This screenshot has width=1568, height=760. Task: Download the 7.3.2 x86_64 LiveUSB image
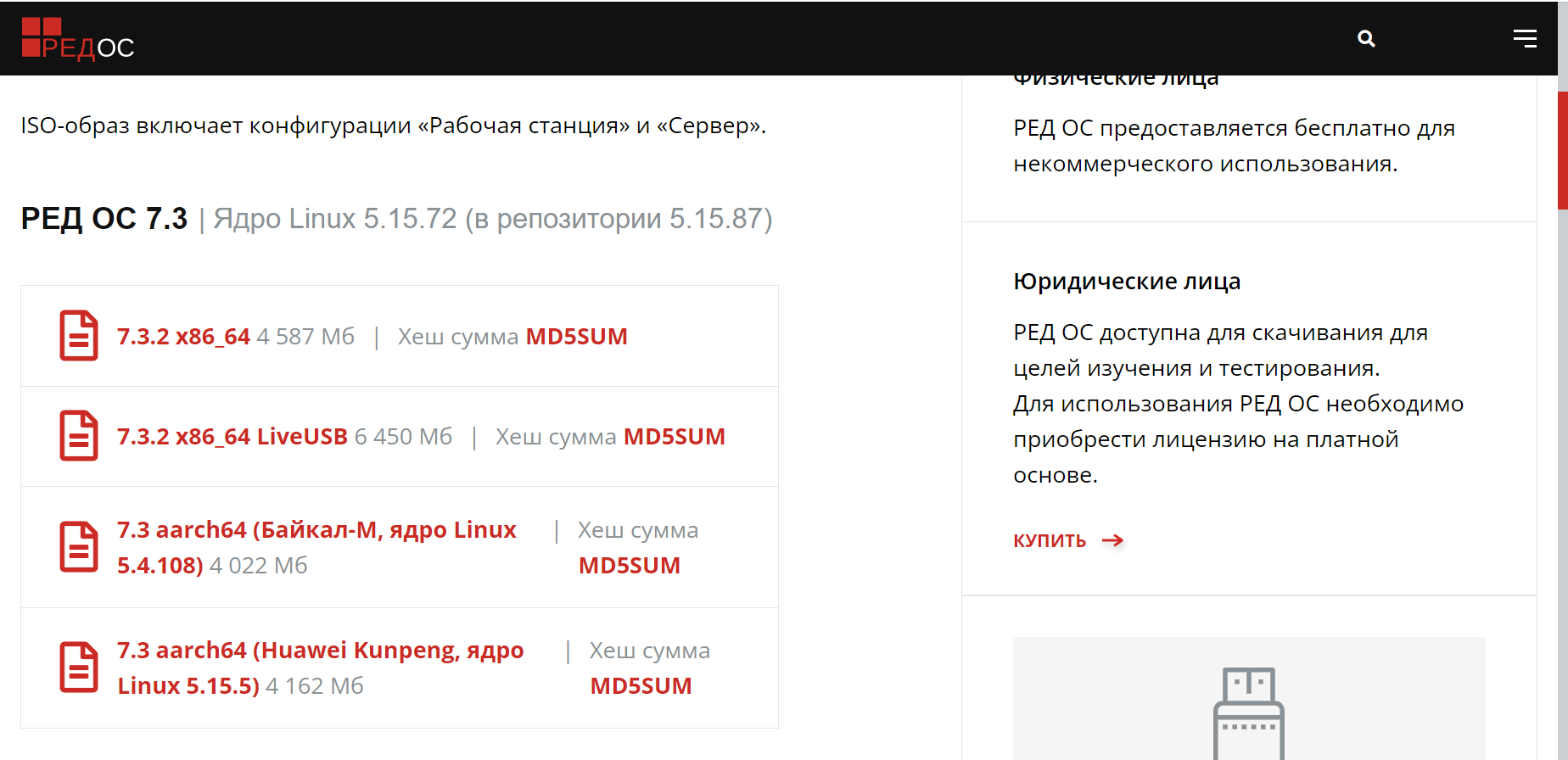(x=232, y=437)
